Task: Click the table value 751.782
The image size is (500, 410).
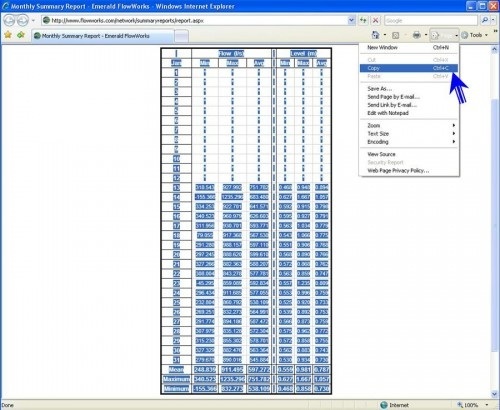Action: [x=259, y=379]
